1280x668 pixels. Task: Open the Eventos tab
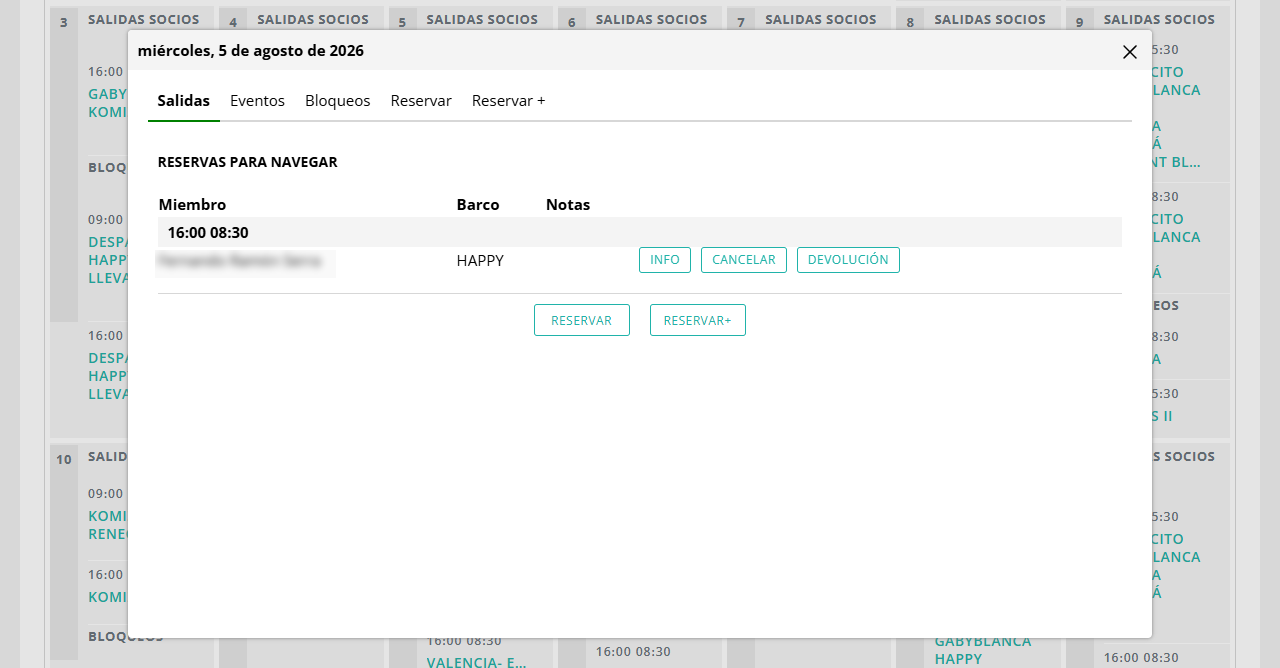pyautogui.click(x=258, y=101)
